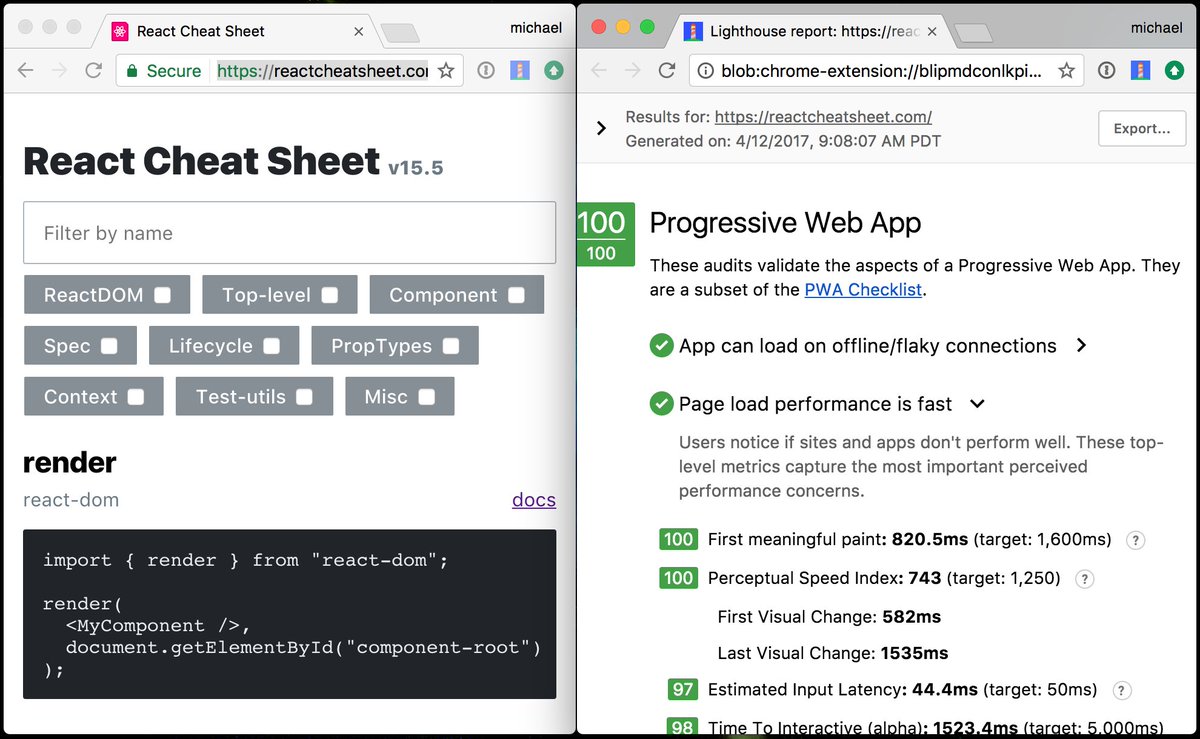Reload the React Cheat Sheet page

(93, 71)
